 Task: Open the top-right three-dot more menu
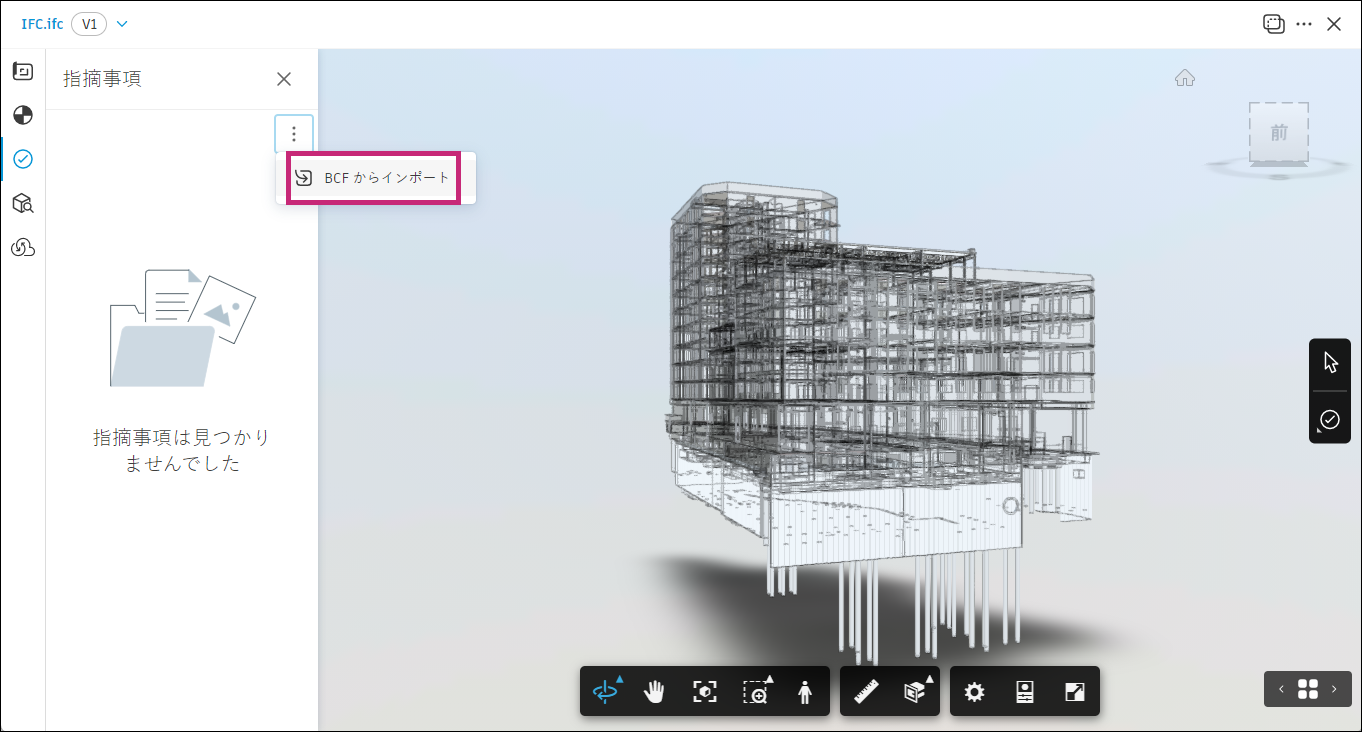click(1304, 24)
